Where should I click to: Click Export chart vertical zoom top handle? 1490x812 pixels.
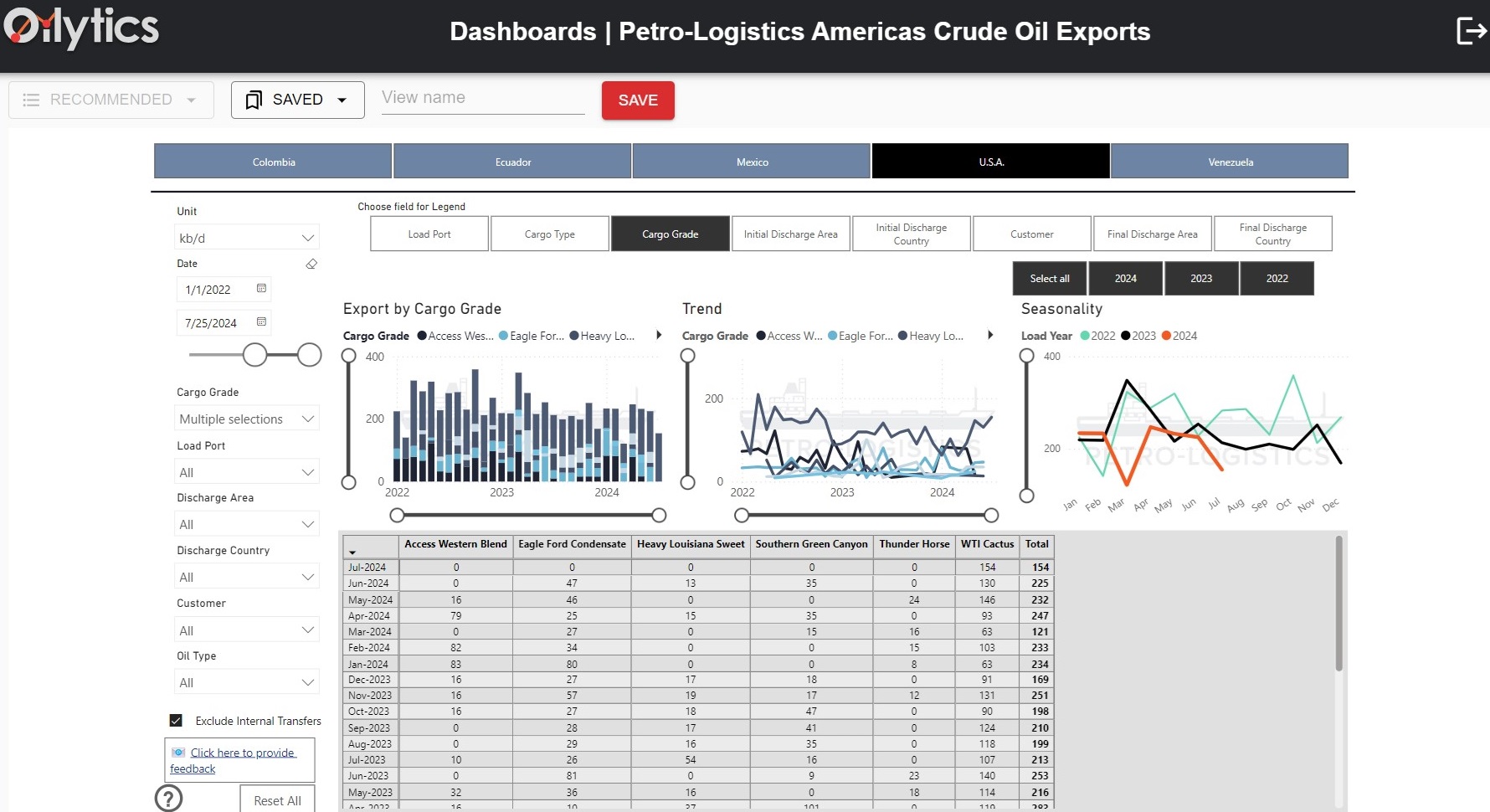click(x=349, y=356)
